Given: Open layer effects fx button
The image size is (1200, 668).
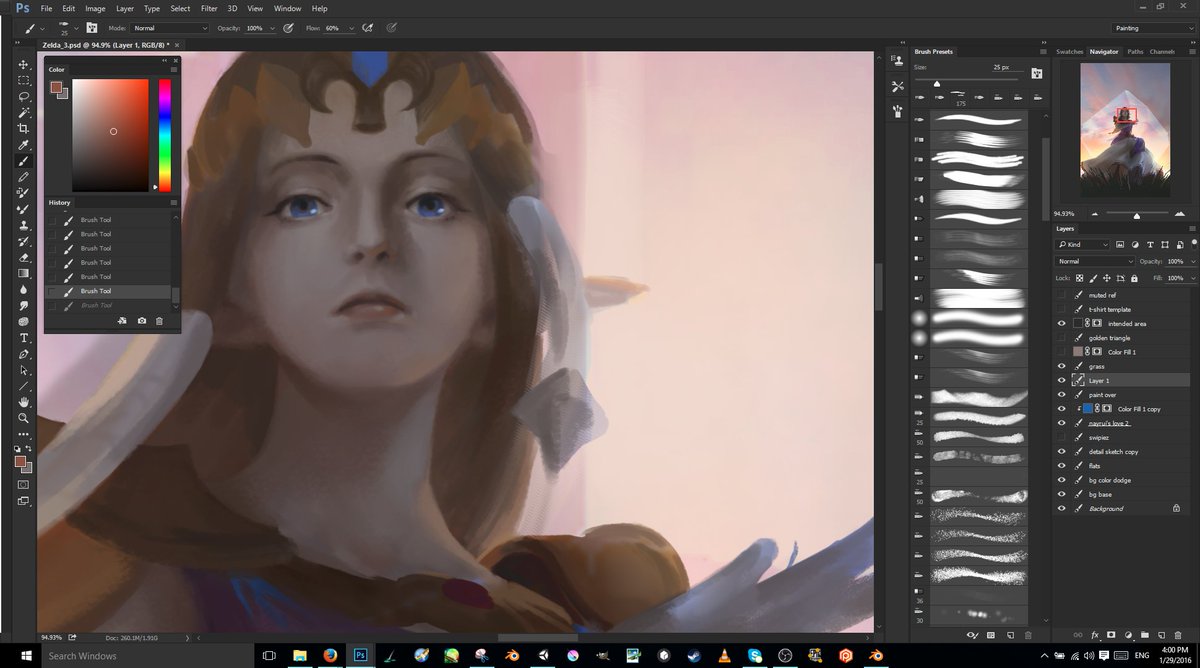Looking at the screenshot, I should 1095,635.
